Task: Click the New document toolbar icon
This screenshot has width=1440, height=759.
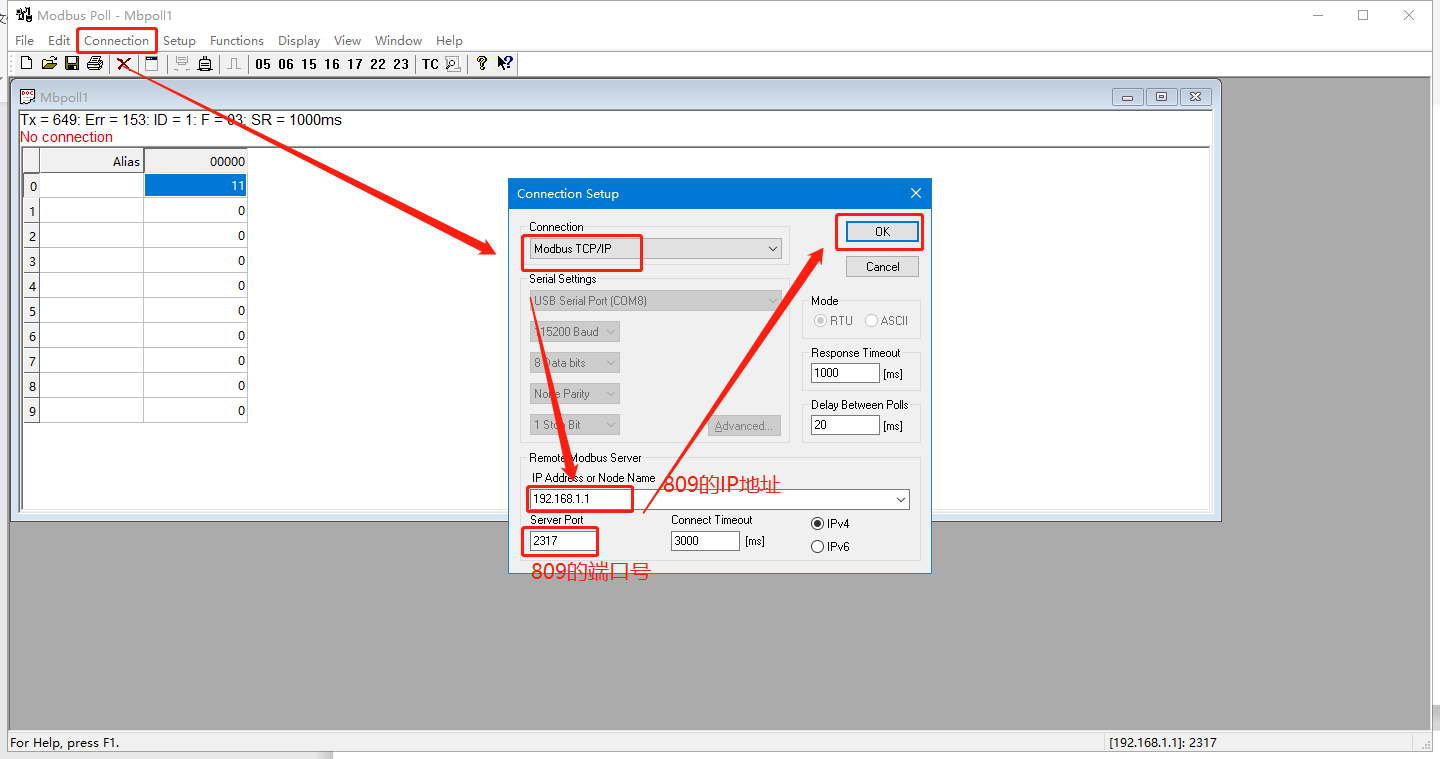Action: point(26,64)
